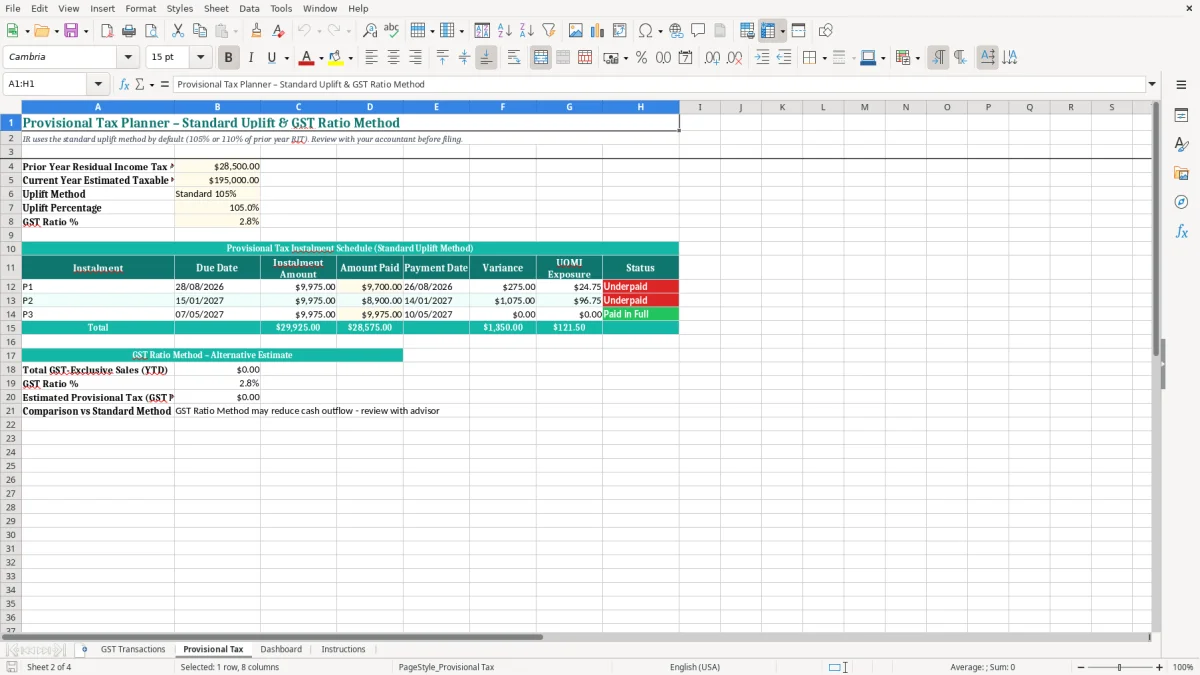The width and height of the screenshot is (1200, 675).
Task: Align the cell text left
Action: click(371, 58)
